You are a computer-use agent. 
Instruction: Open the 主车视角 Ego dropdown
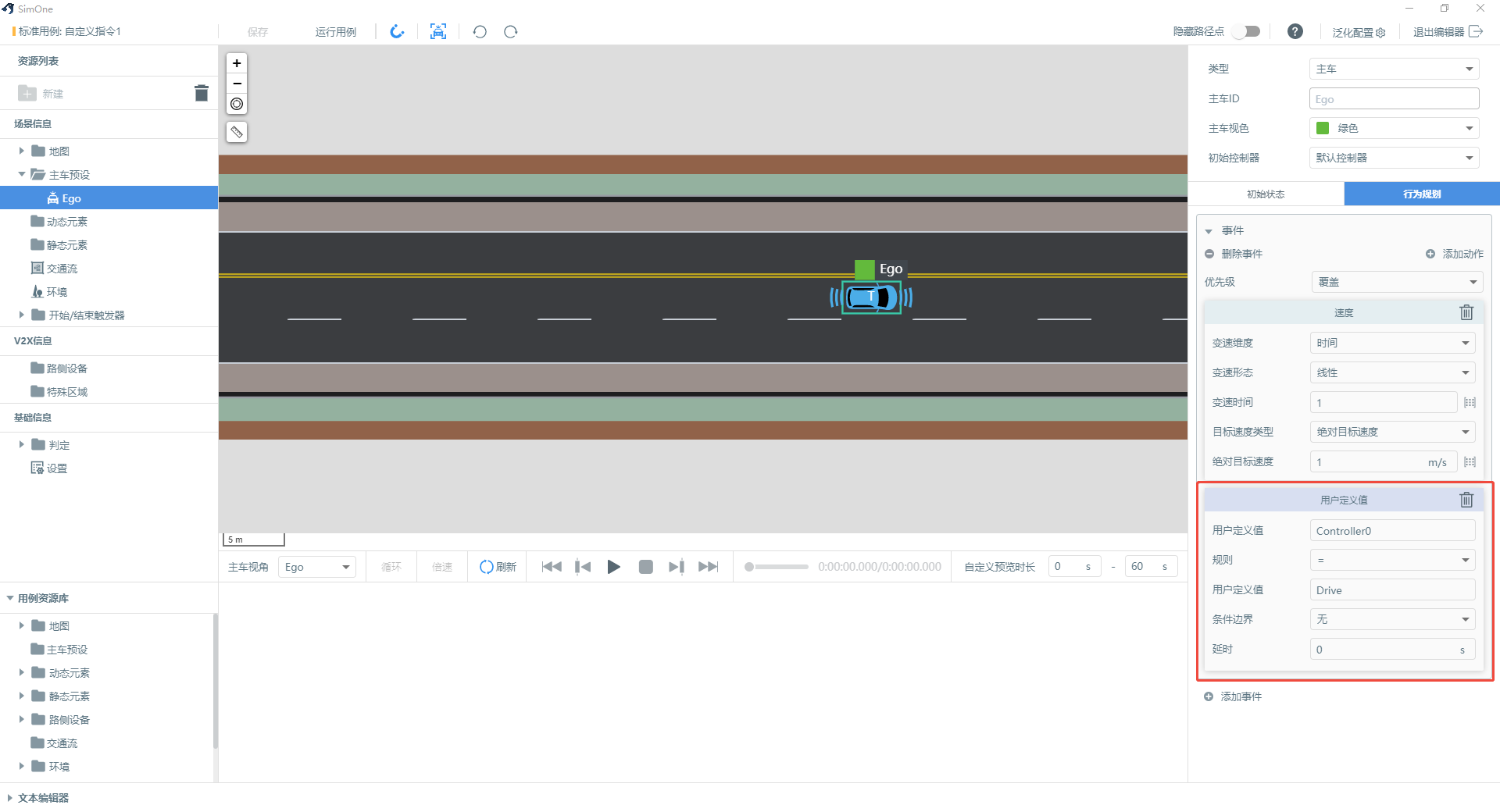click(x=316, y=567)
